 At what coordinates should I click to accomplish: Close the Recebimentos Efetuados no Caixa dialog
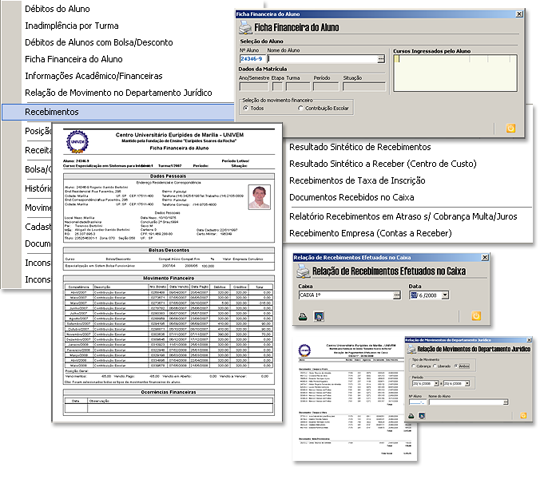(x=485, y=257)
